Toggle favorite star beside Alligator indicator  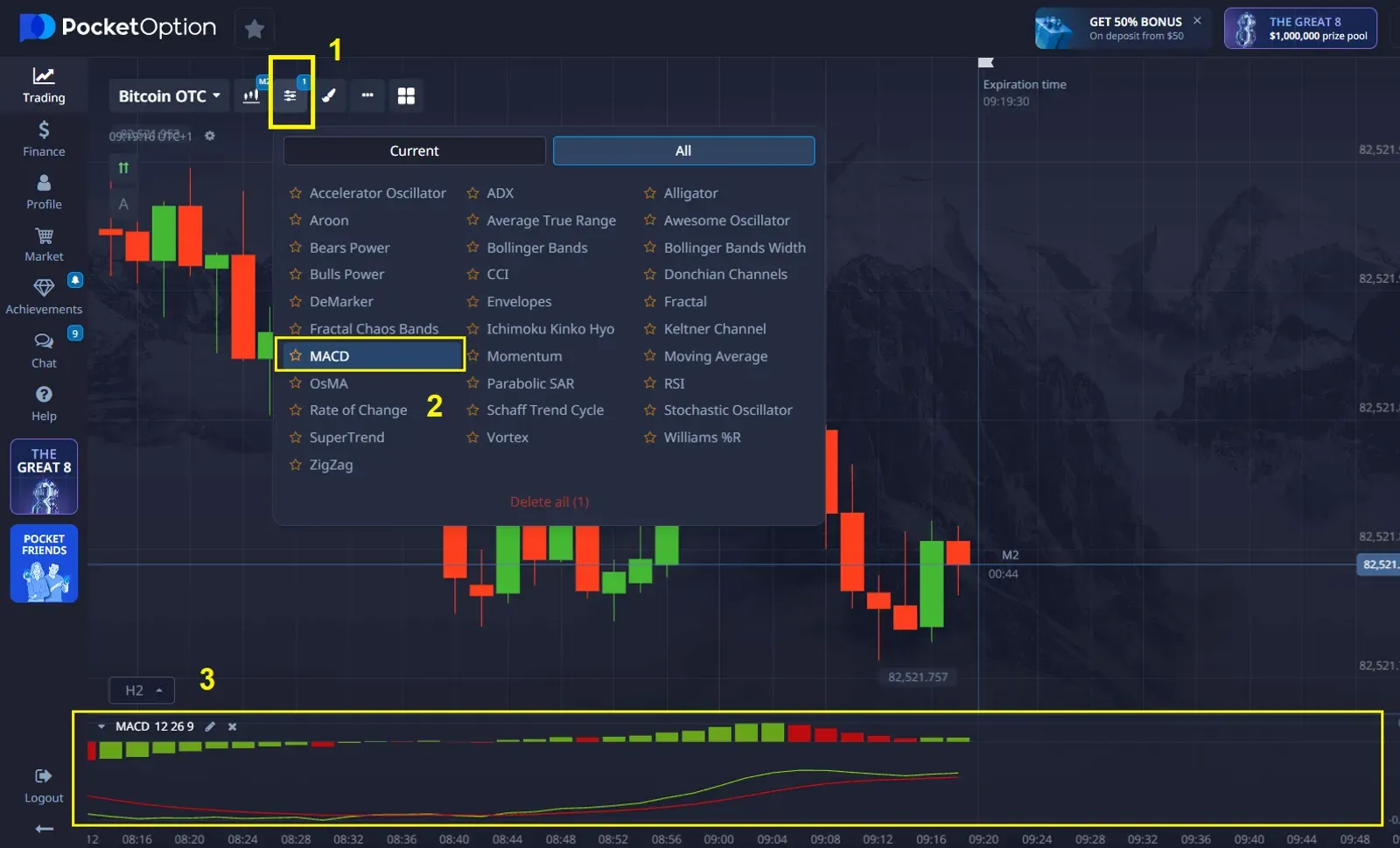coord(650,193)
